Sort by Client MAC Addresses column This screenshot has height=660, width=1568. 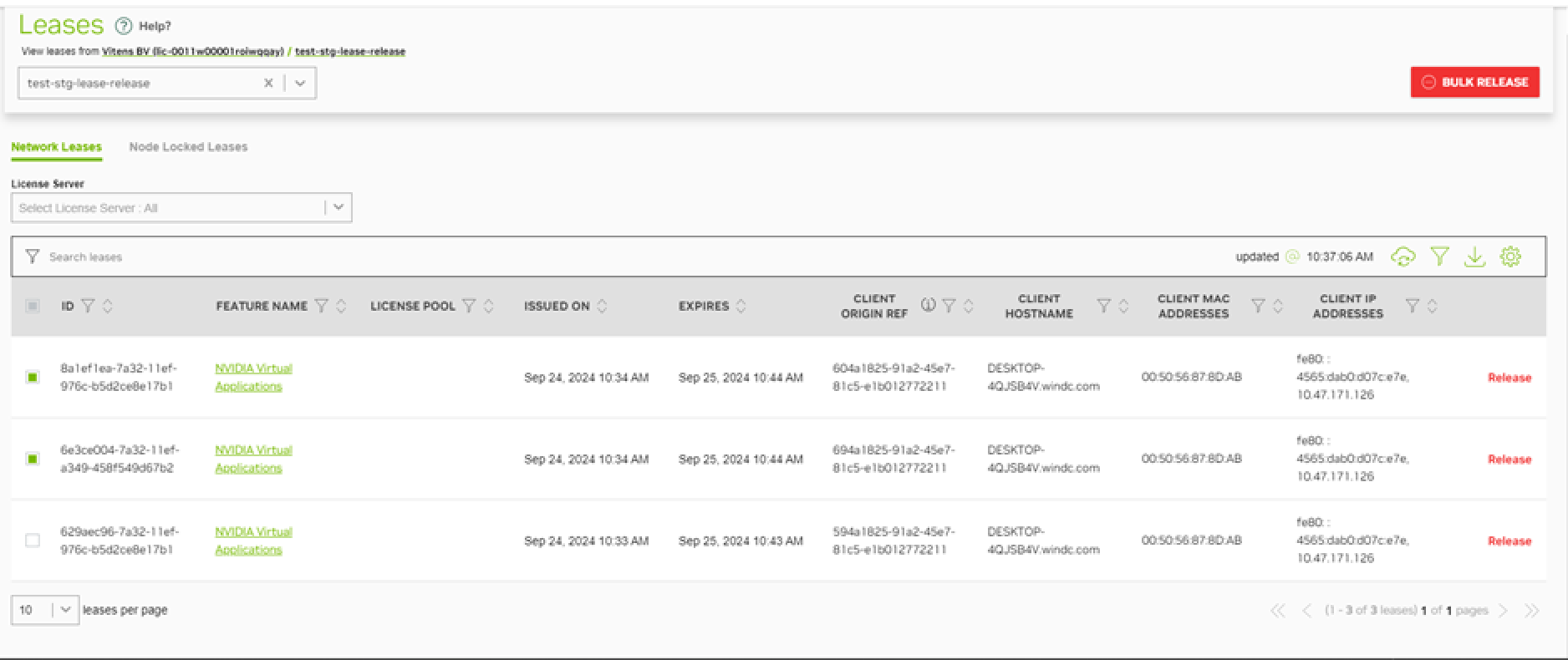pyautogui.click(x=1278, y=306)
